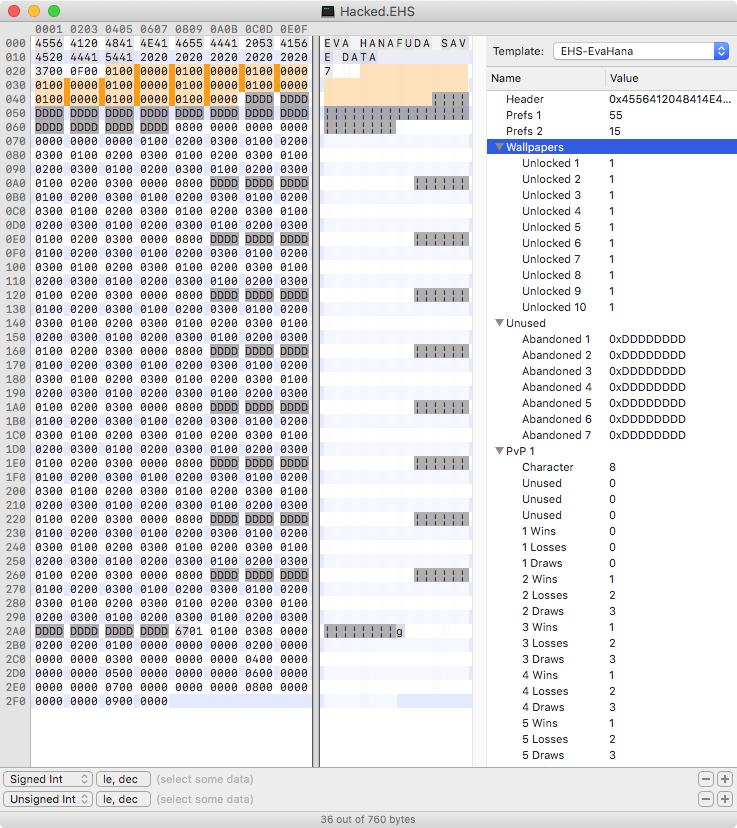
Task: Select the Header row in template tree
Action: [x=525, y=99]
